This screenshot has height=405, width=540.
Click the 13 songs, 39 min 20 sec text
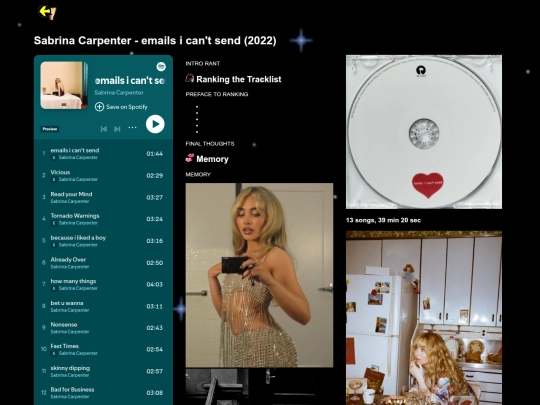tap(383, 220)
